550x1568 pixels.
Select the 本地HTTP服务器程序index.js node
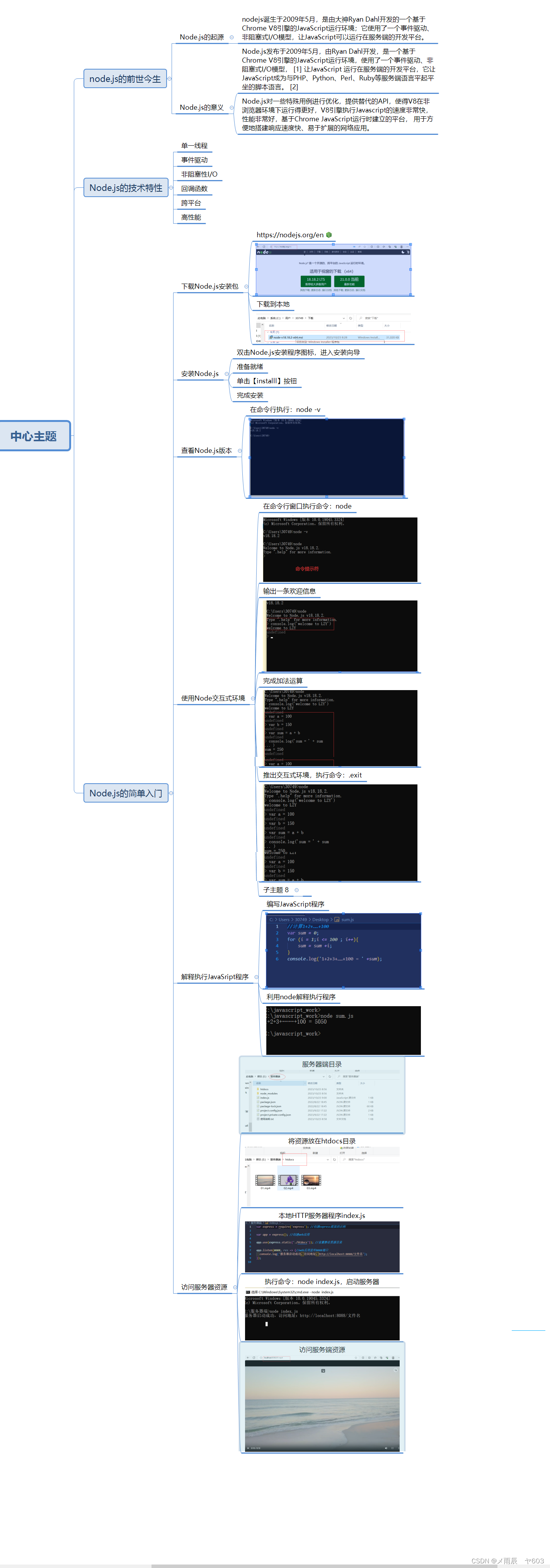pyautogui.click(x=322, y=1216)
